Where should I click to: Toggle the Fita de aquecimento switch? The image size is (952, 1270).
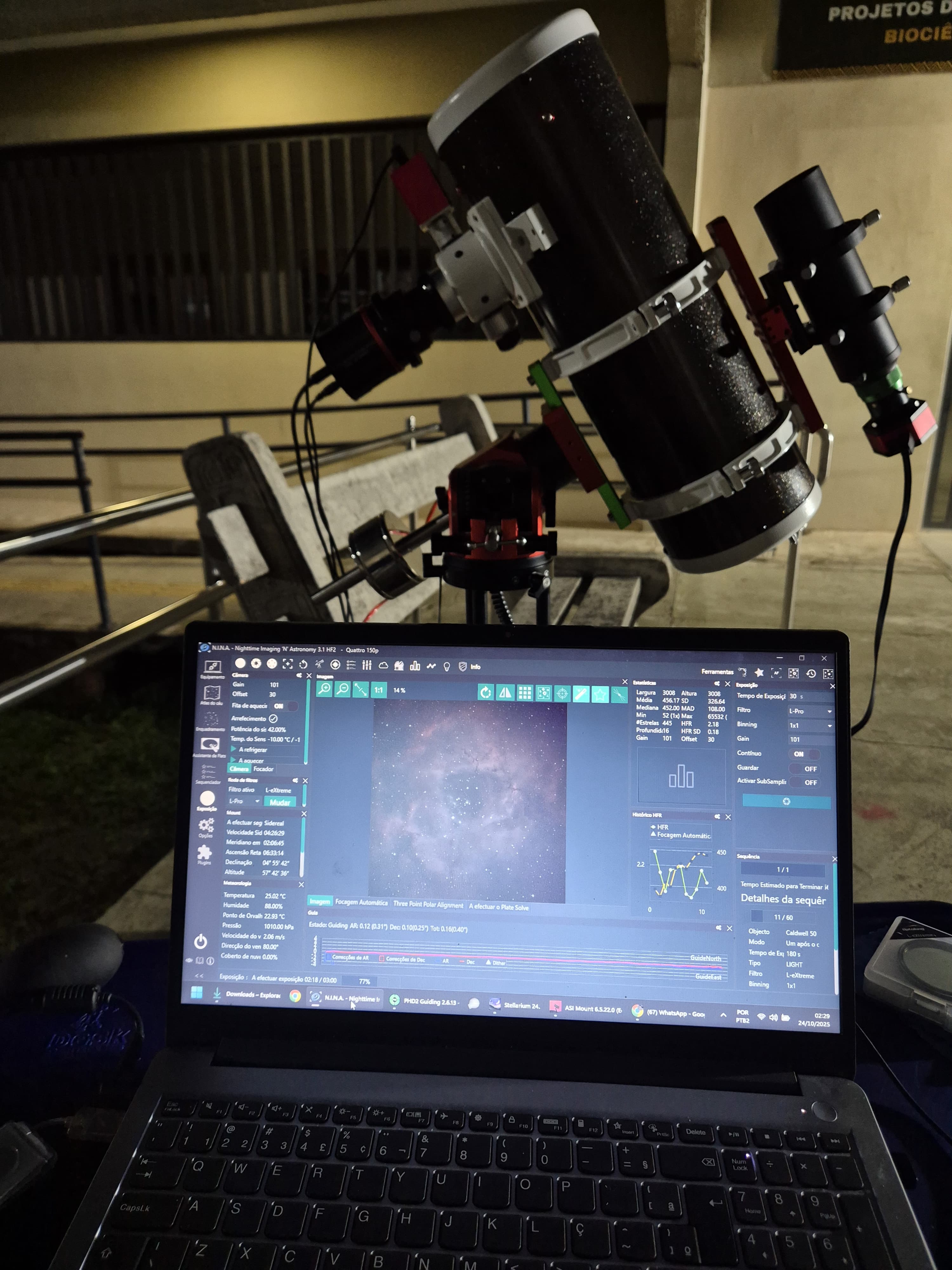(284, 705)
